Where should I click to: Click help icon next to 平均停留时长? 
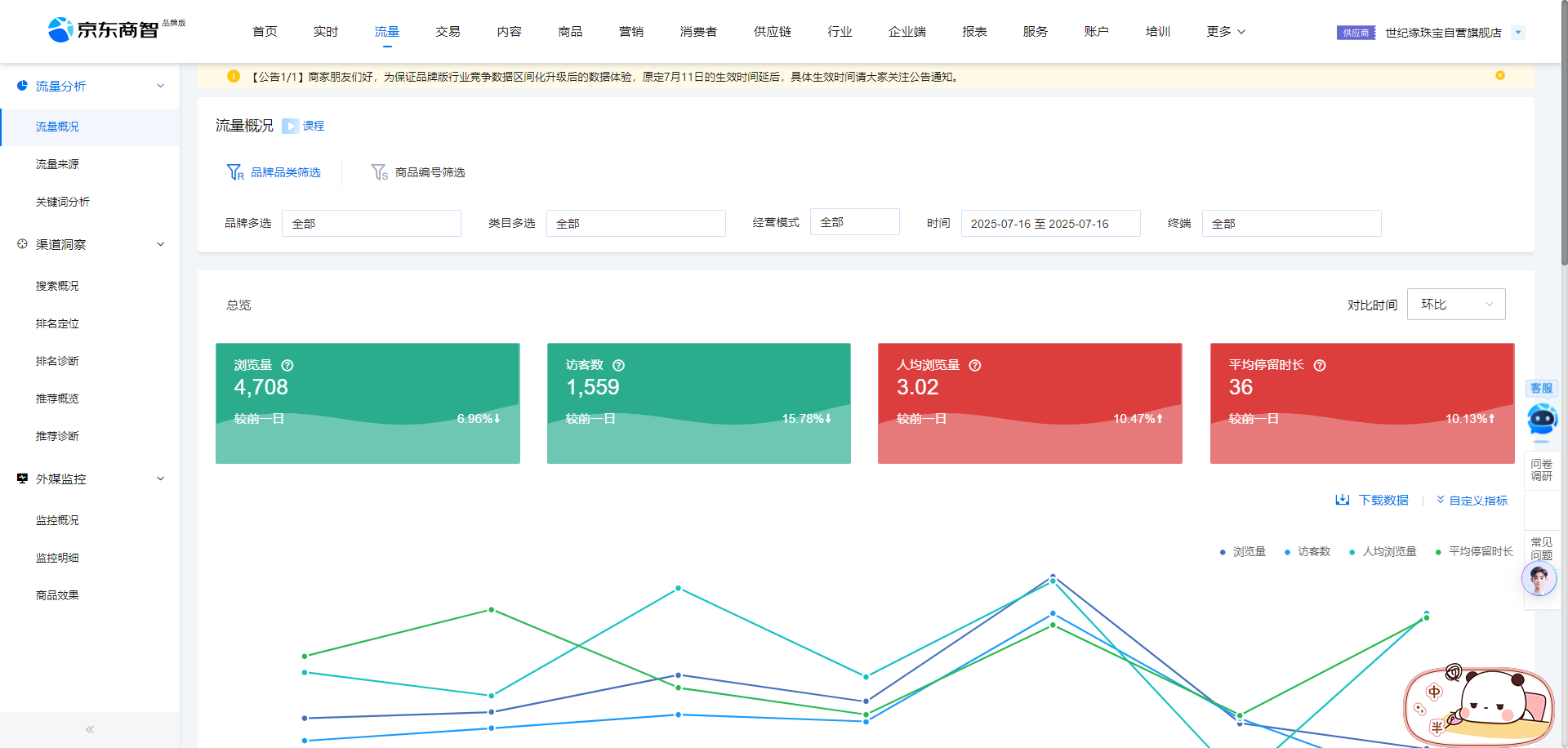coord(1320,366)
